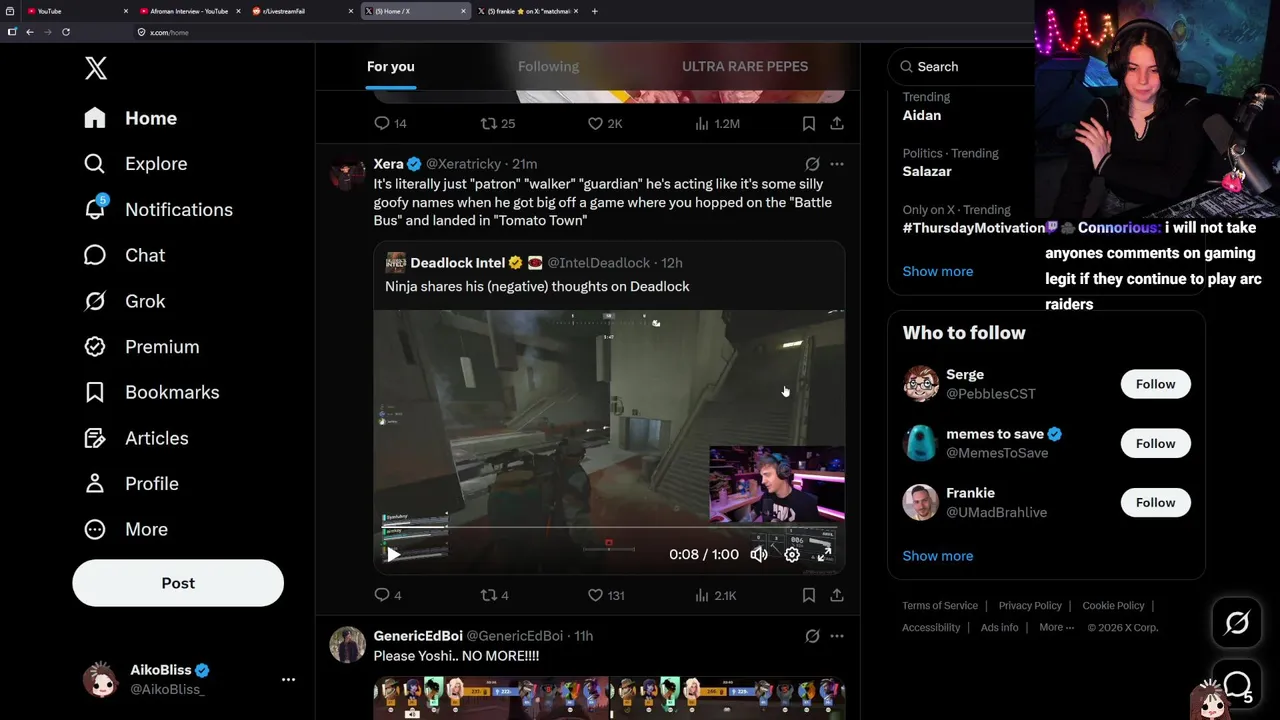Expand the footer More menu
The image size is (1280, 720).
[x=1056, y=628]
